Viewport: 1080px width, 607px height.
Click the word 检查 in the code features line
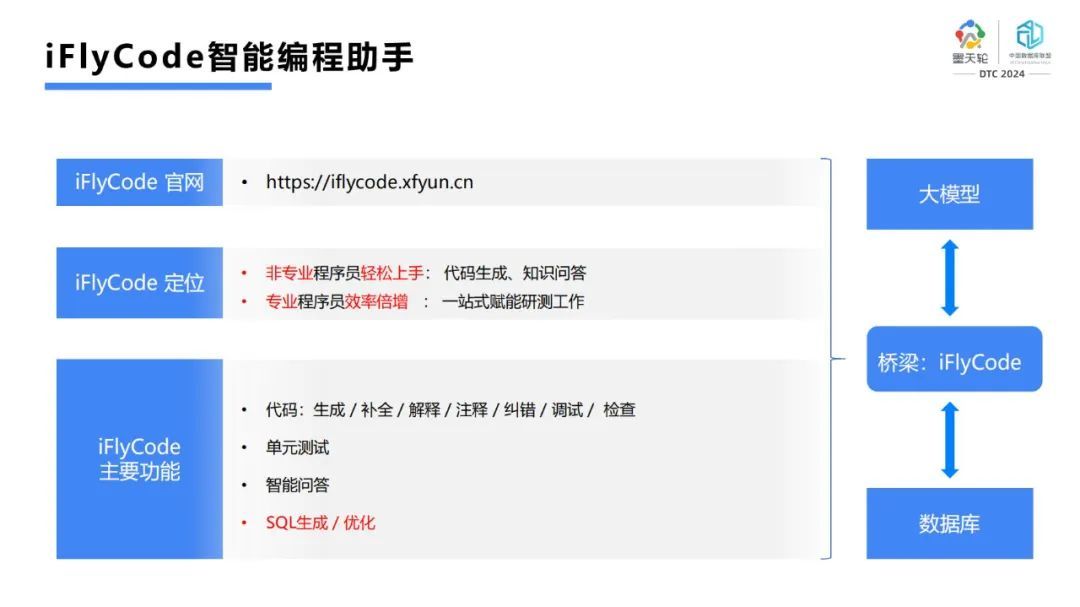pos(619,410)
